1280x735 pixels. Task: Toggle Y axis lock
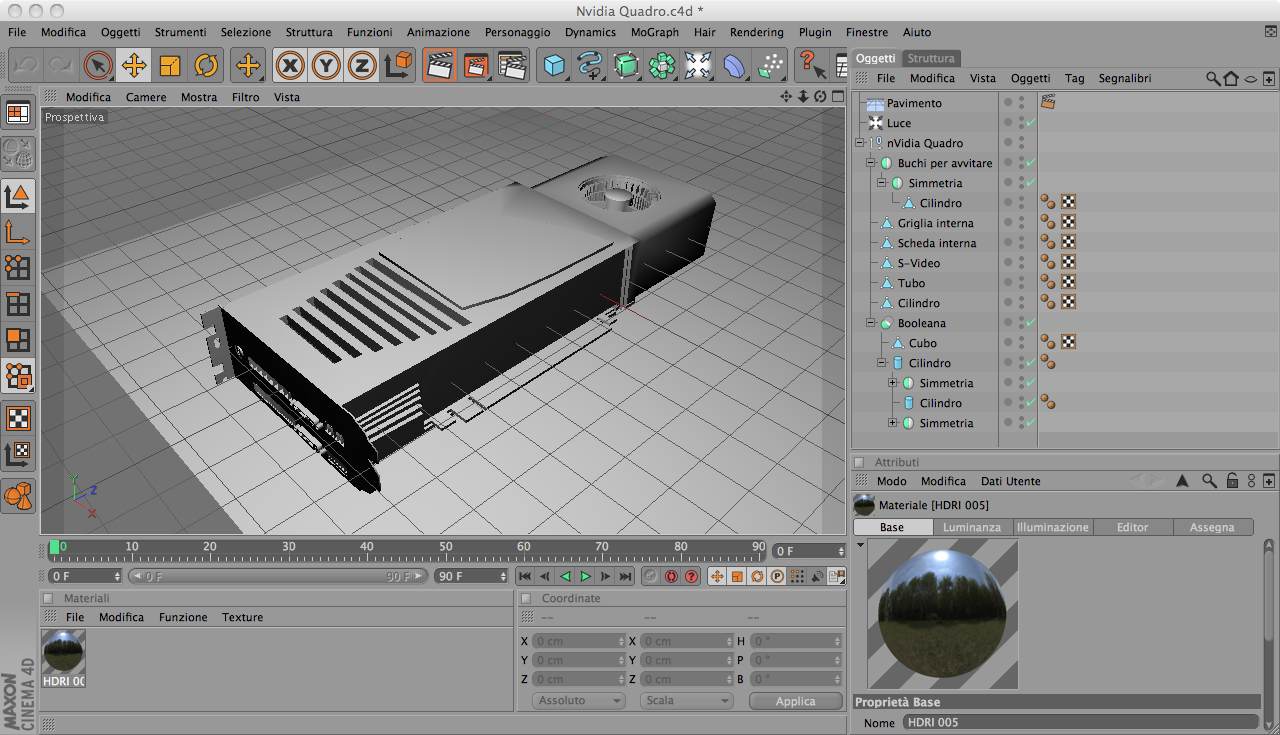click(x=326, y=66)
